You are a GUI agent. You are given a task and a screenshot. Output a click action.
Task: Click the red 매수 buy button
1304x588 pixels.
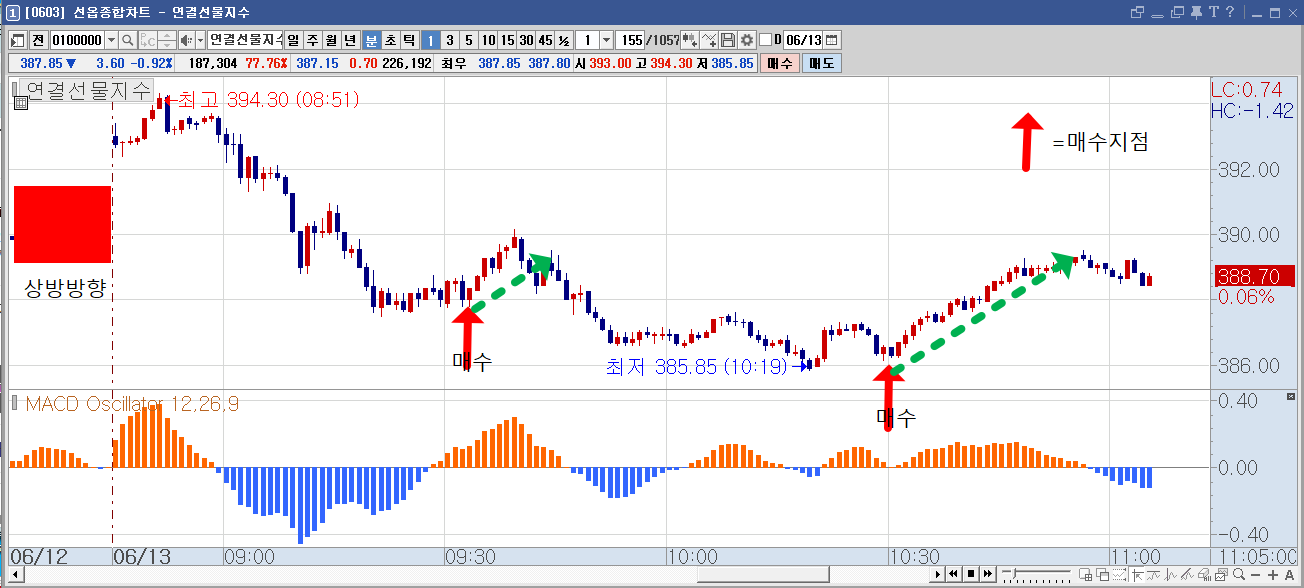[779, 63]
